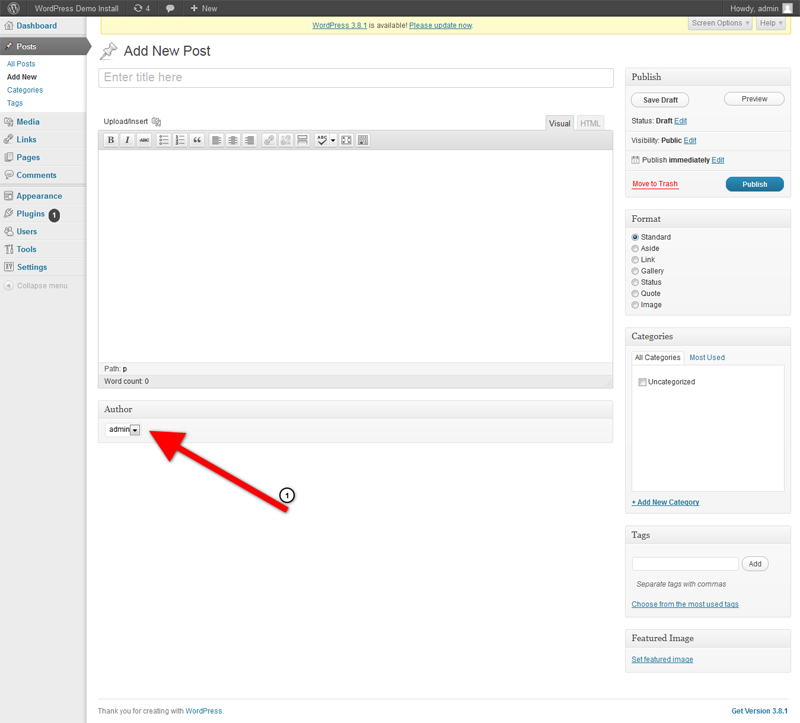Image resolution: width=800 pixels, height=723 pixels.
Task: Go to All Posts
Action: coord(21,64)
